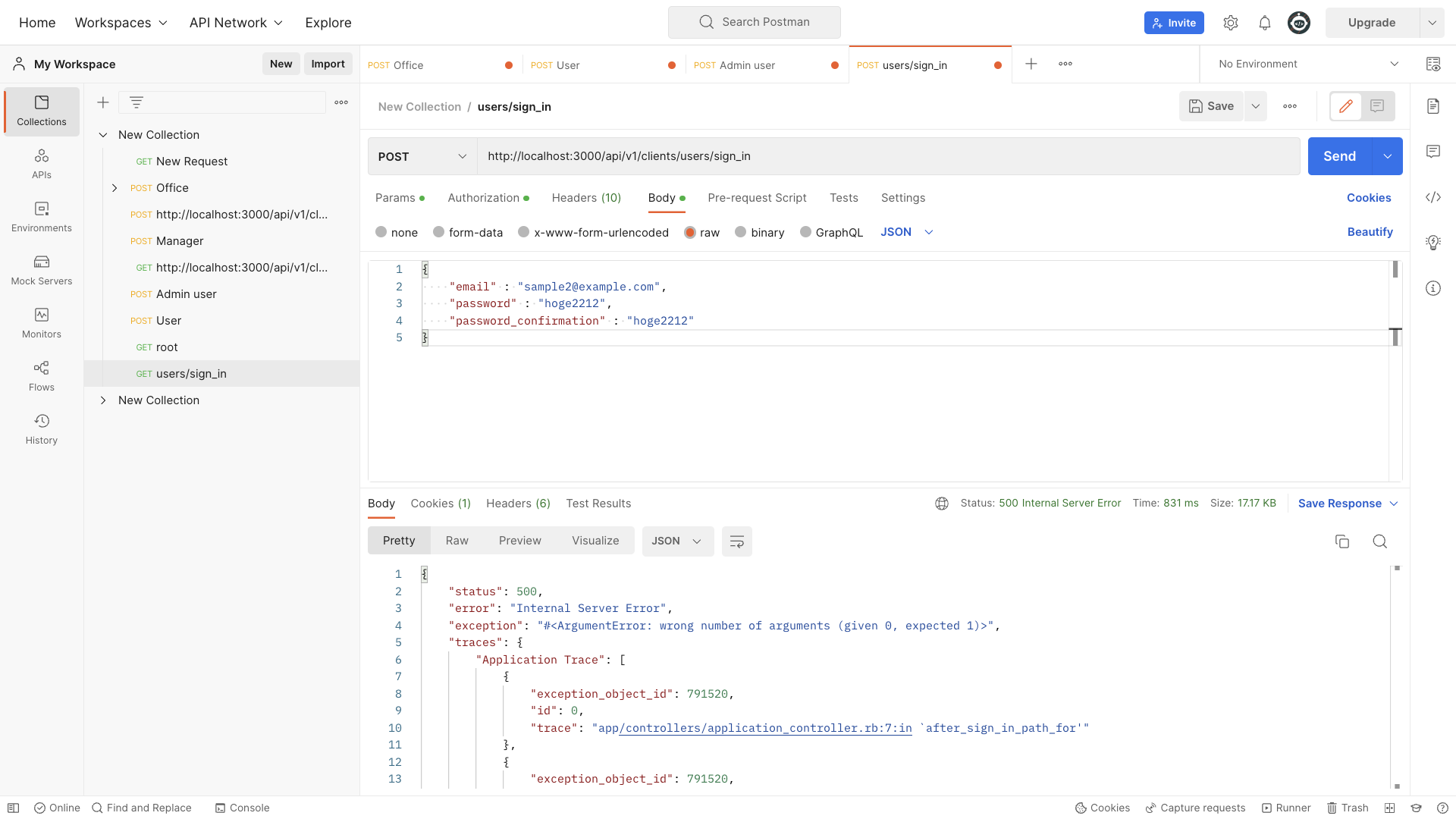Copy response using the copy icon

1341,541
